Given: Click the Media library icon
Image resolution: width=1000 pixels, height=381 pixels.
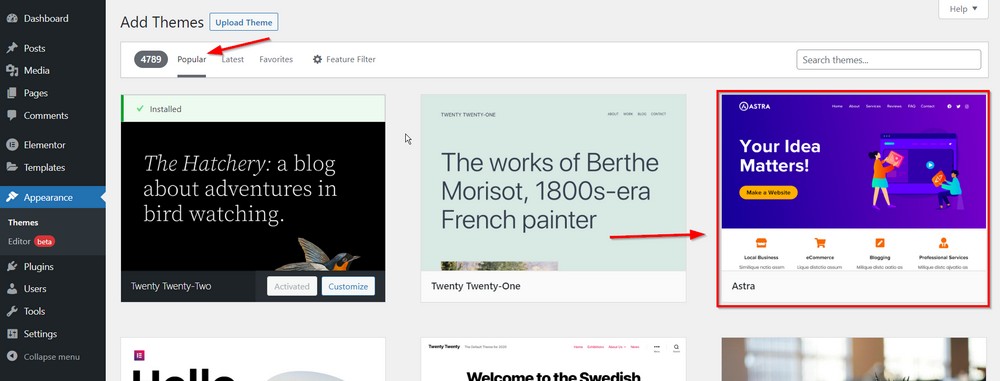Looking at the screenshot, I should [x=11, y=70].
